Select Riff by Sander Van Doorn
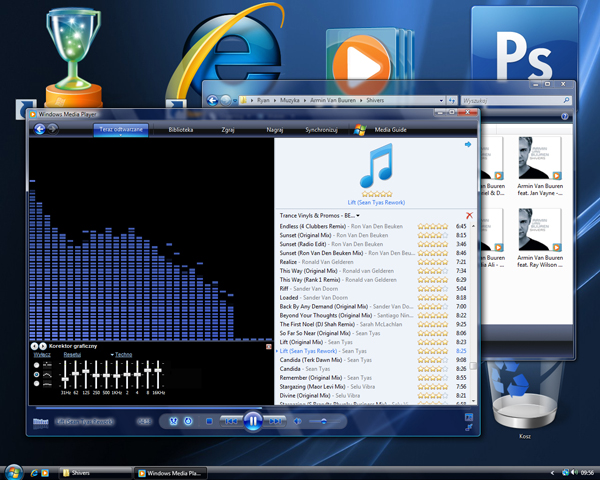Viewport: 600px width, 480px height. tap(373, 289)
